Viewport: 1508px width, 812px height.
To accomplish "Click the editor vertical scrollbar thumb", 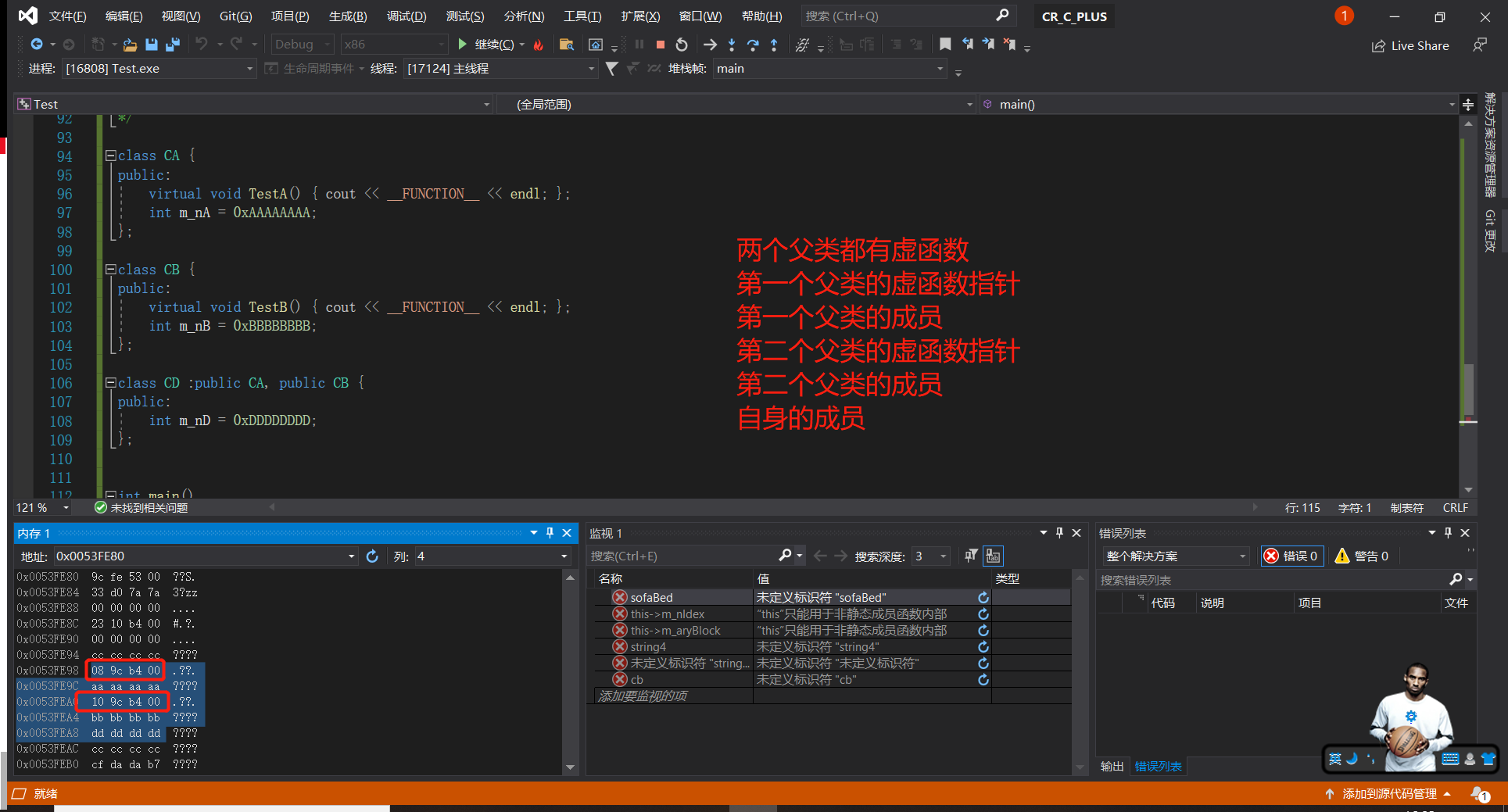I will pyautogui.click(x=1468, y=388).
